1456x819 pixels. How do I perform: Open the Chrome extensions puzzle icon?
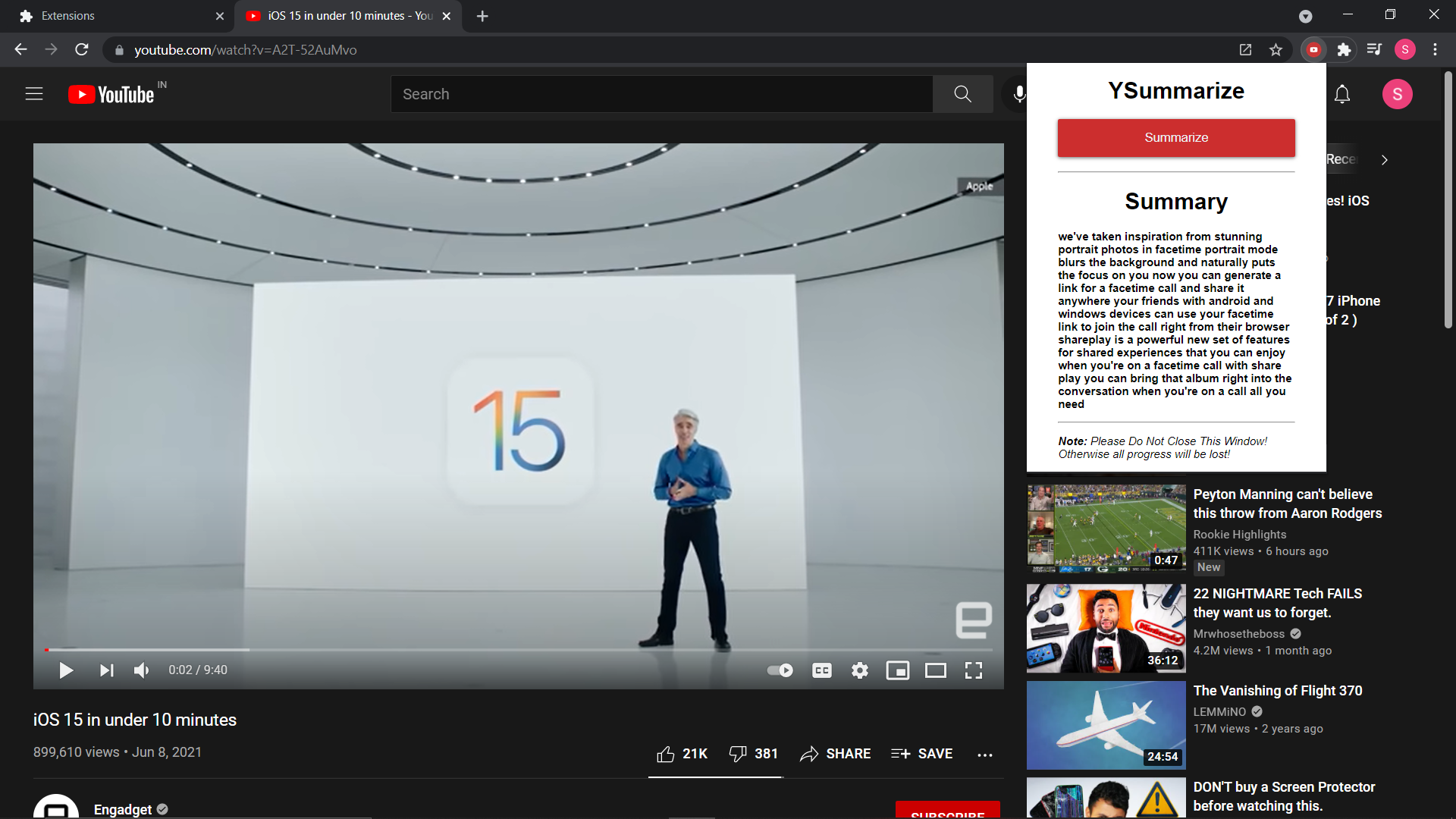pyautogui.click(x=1344, y=50)
